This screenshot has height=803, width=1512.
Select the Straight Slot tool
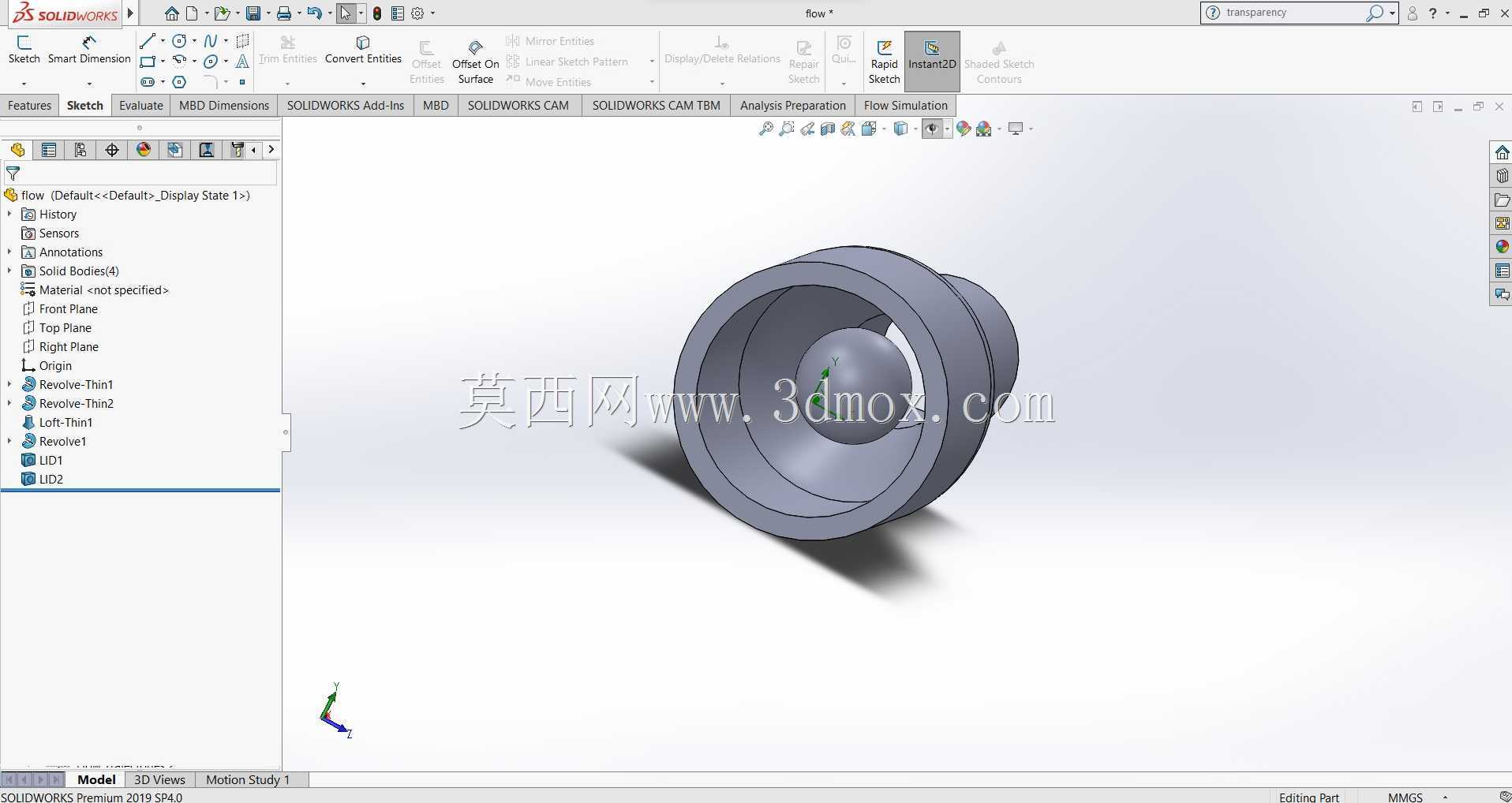(148, 82)
